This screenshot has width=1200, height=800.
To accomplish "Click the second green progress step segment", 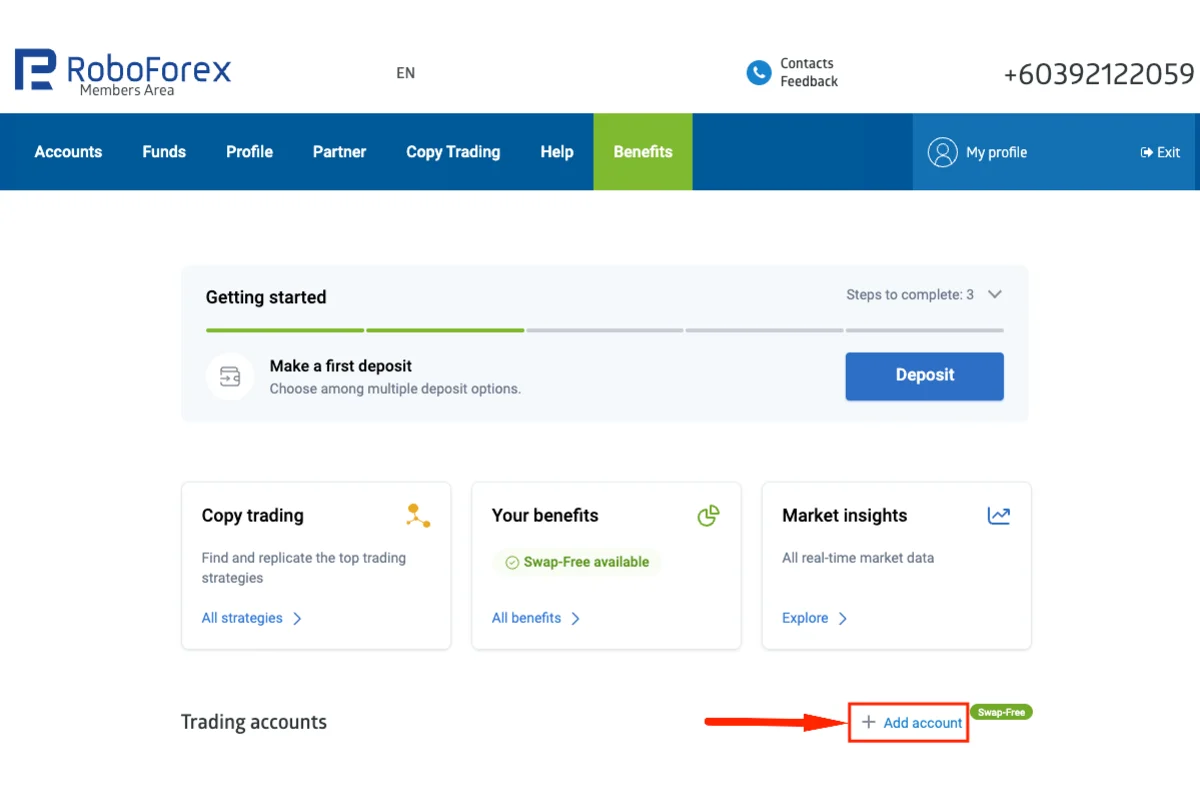I will pyautogui.click(x=445, y=330).
